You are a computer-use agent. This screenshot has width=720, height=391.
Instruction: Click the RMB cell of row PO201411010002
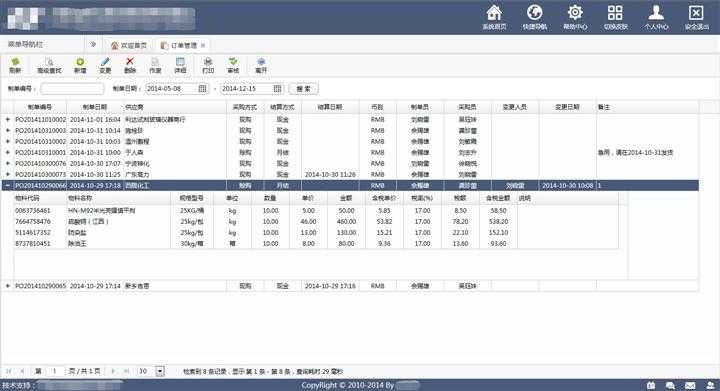tap(377, 119)
